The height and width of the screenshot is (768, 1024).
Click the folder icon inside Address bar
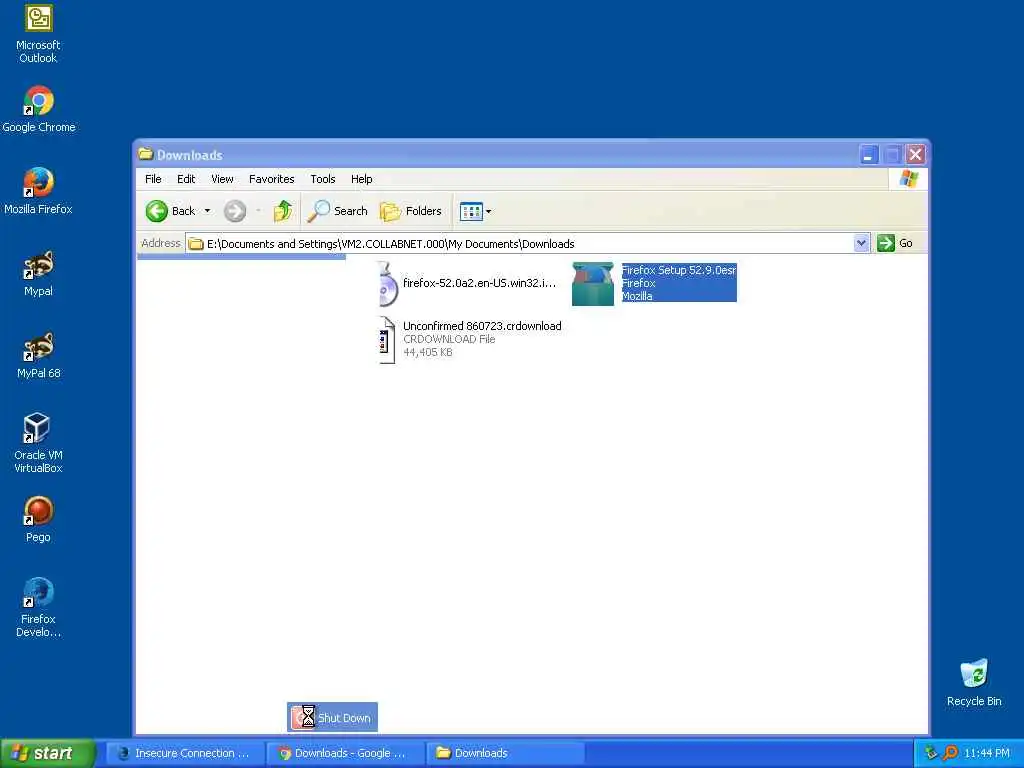pyautogui.click(x=196, y=244)
